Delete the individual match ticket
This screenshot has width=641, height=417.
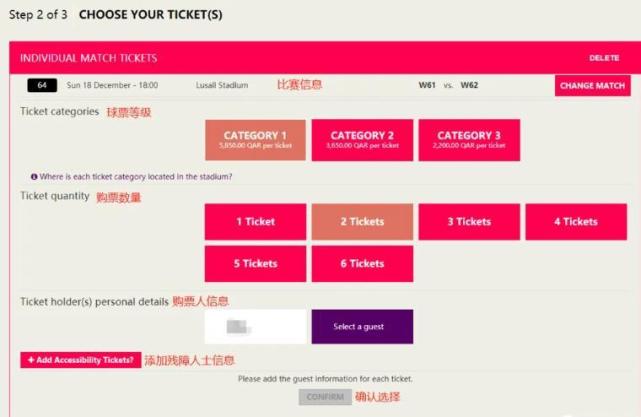[604, 58]
